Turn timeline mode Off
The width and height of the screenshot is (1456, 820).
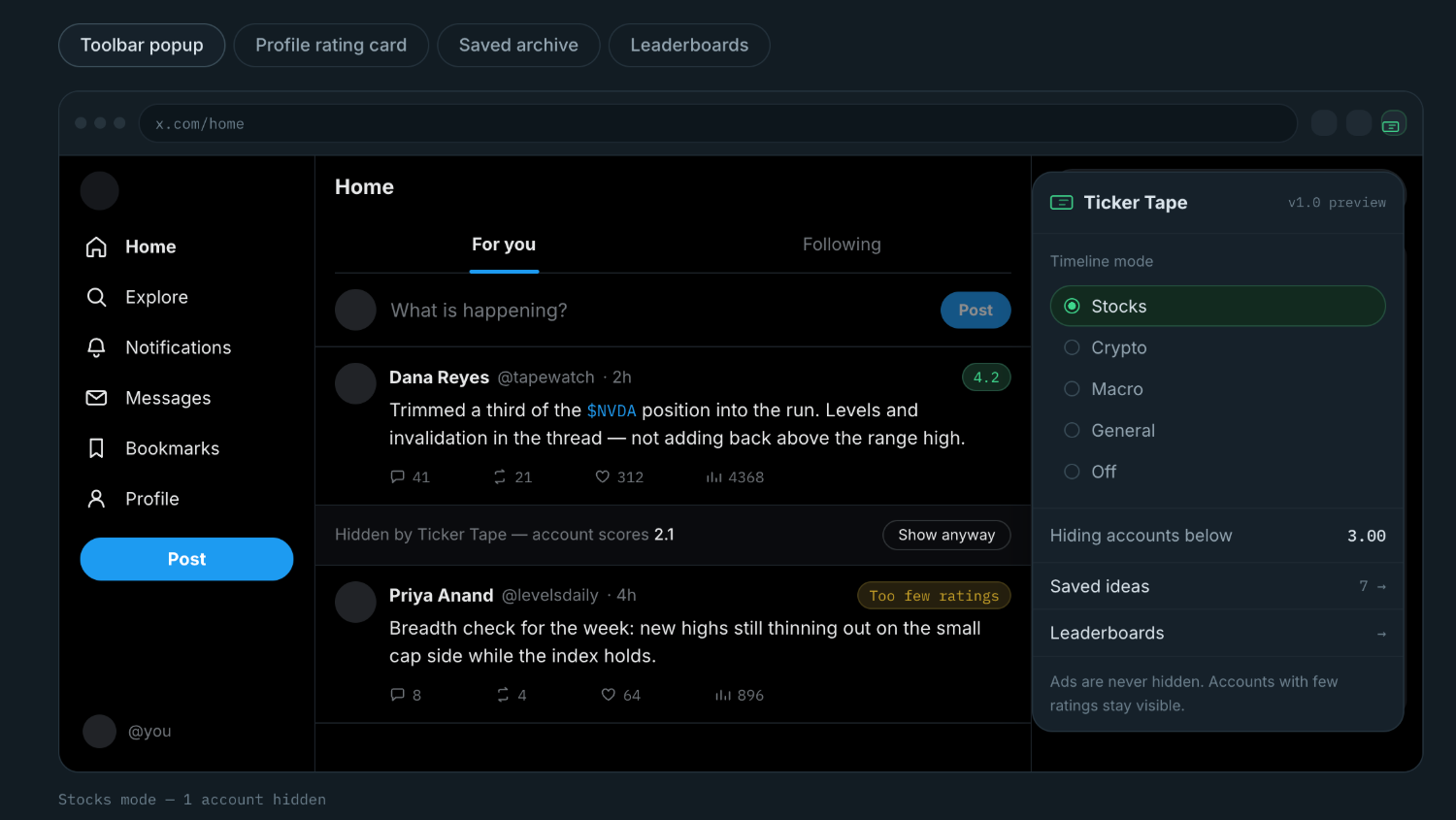[1217, 472]
